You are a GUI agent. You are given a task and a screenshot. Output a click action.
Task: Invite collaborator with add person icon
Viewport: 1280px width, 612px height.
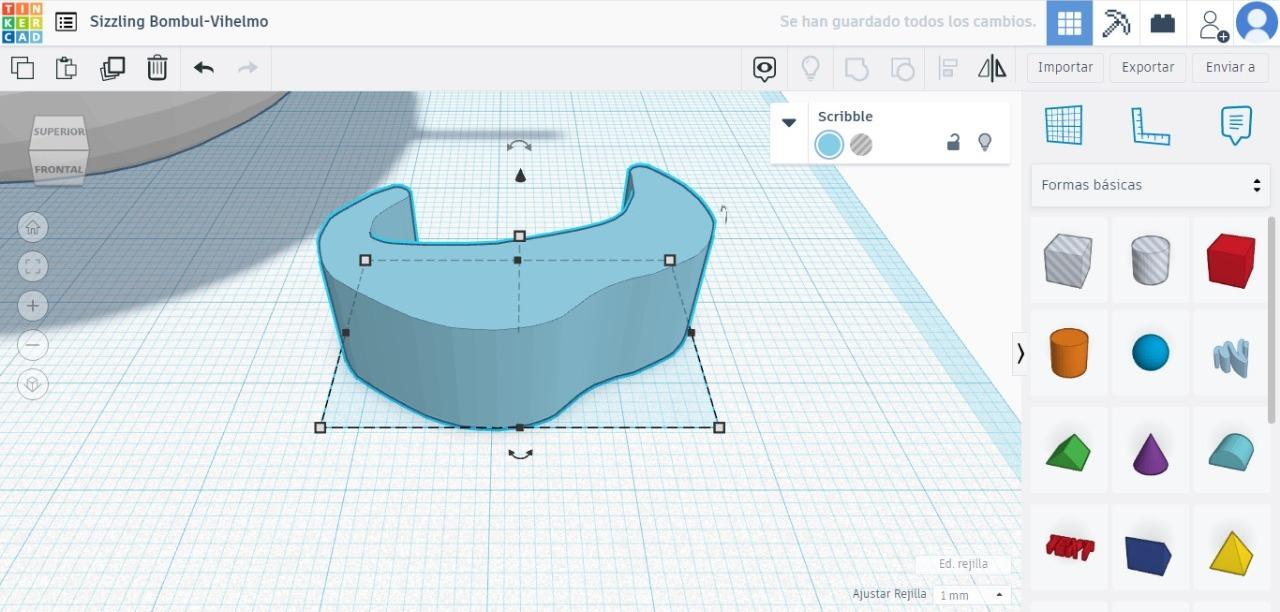[x=1213, y=24]
